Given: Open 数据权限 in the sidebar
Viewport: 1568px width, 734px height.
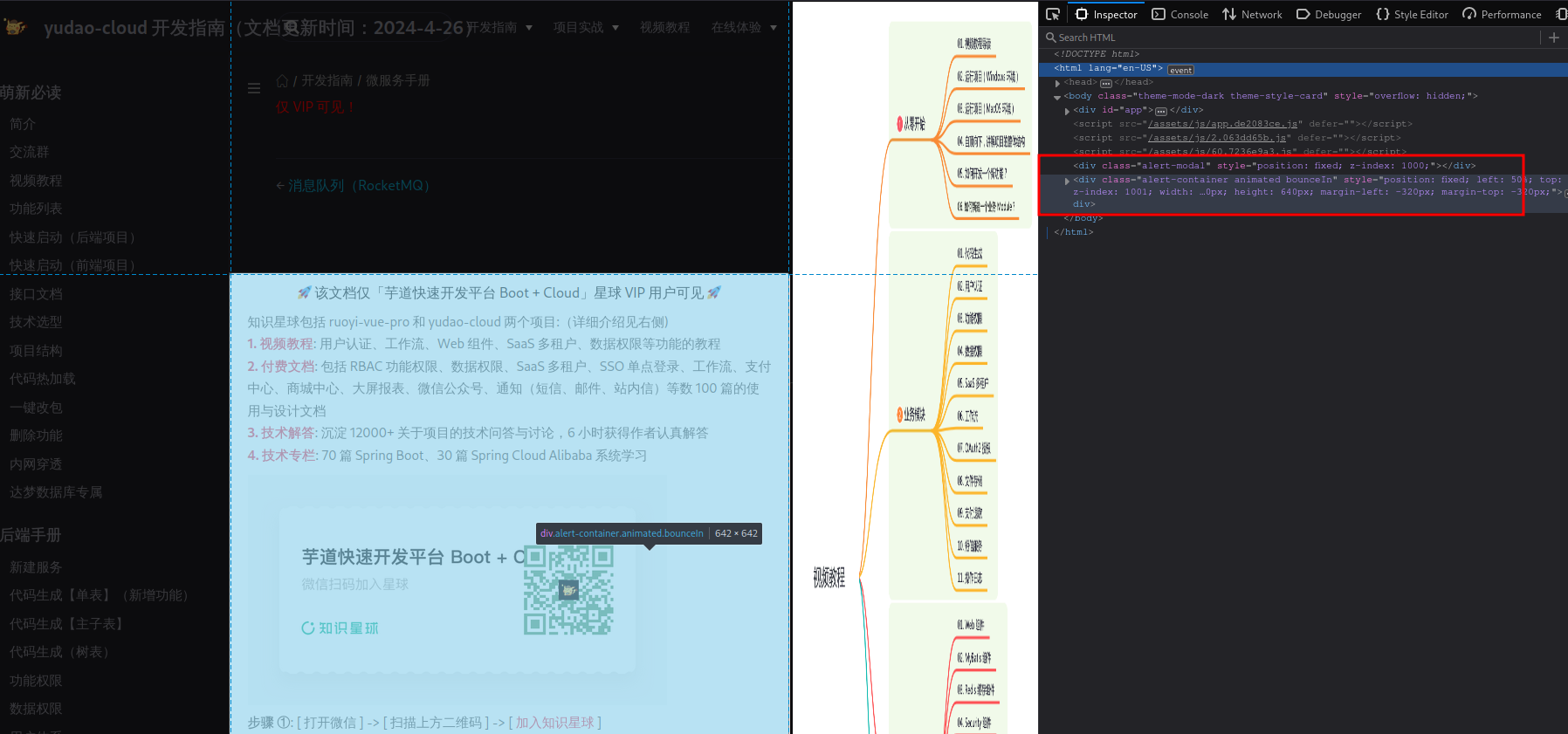Looking at the screenshot, I should coord(36,709).
